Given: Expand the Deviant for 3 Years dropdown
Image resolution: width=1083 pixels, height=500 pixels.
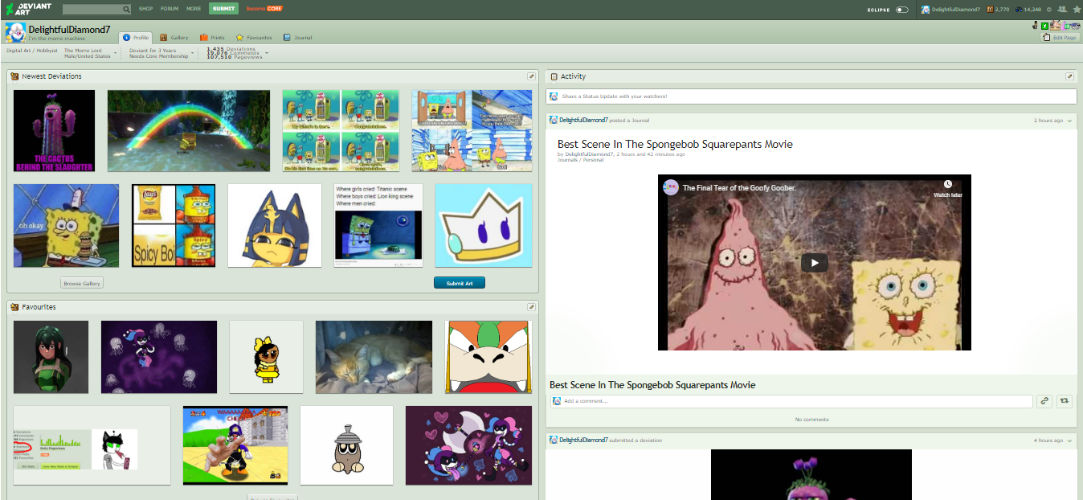Looking at the screenshot, I should coord(193,53).
